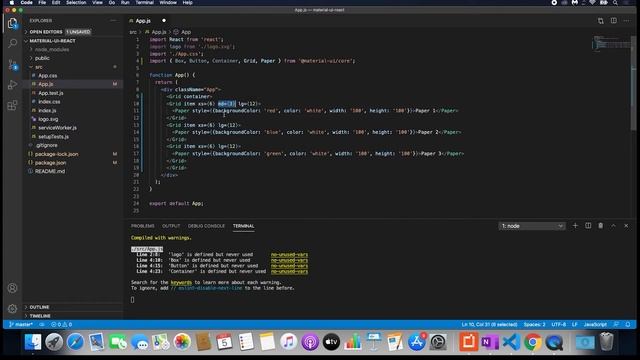Open the Explorer view in activity bar
This screenshot has width=640, height=360.
(x=12, y=23)
